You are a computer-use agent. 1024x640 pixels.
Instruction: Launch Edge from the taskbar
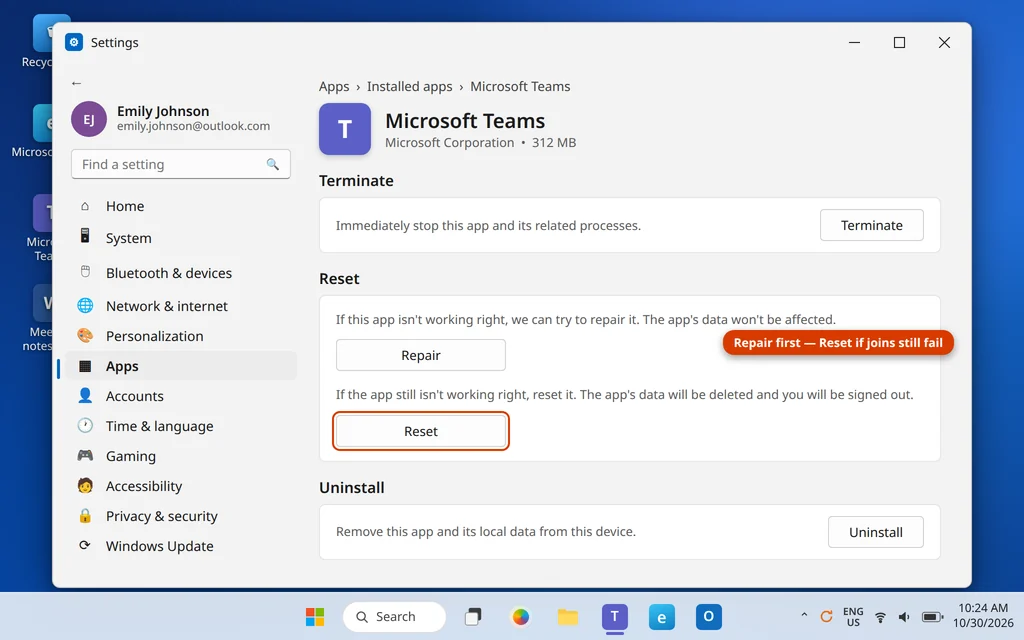tap(662, 616)
